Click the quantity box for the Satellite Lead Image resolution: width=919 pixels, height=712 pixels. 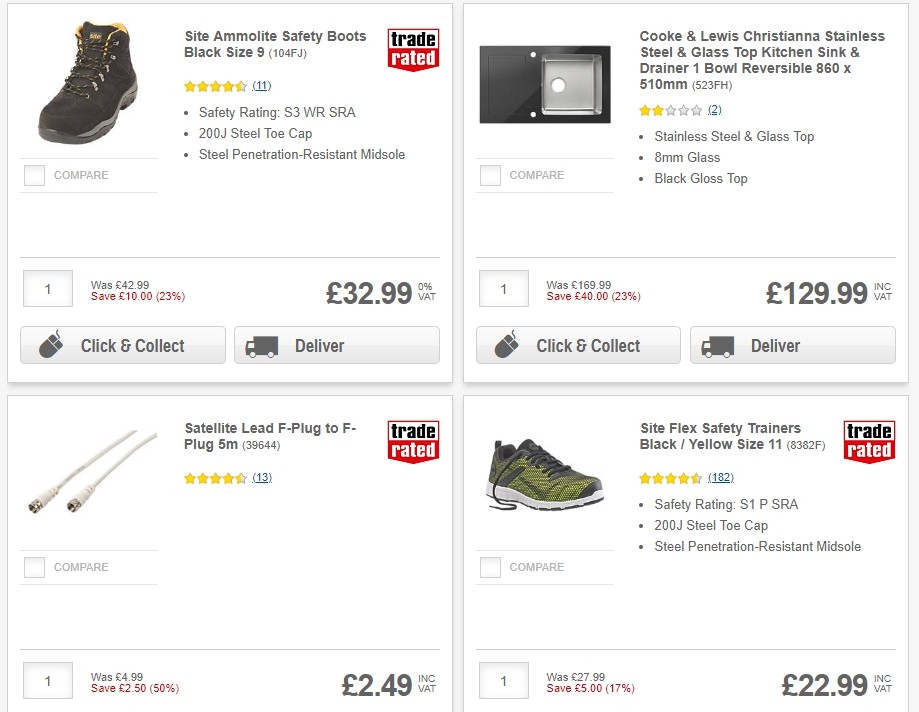click(48, 680)
